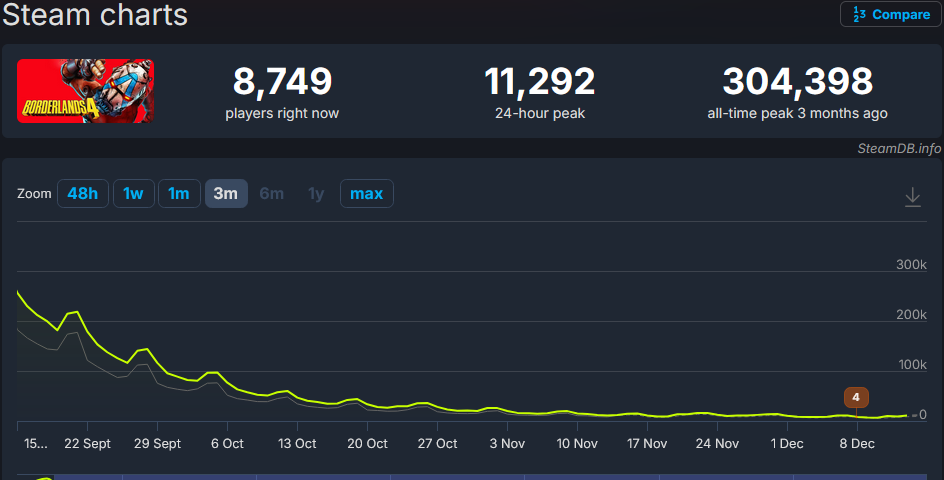Click the 300k y-axis label
This screenshot has height=480, width=944.
(x=911, y=264)
